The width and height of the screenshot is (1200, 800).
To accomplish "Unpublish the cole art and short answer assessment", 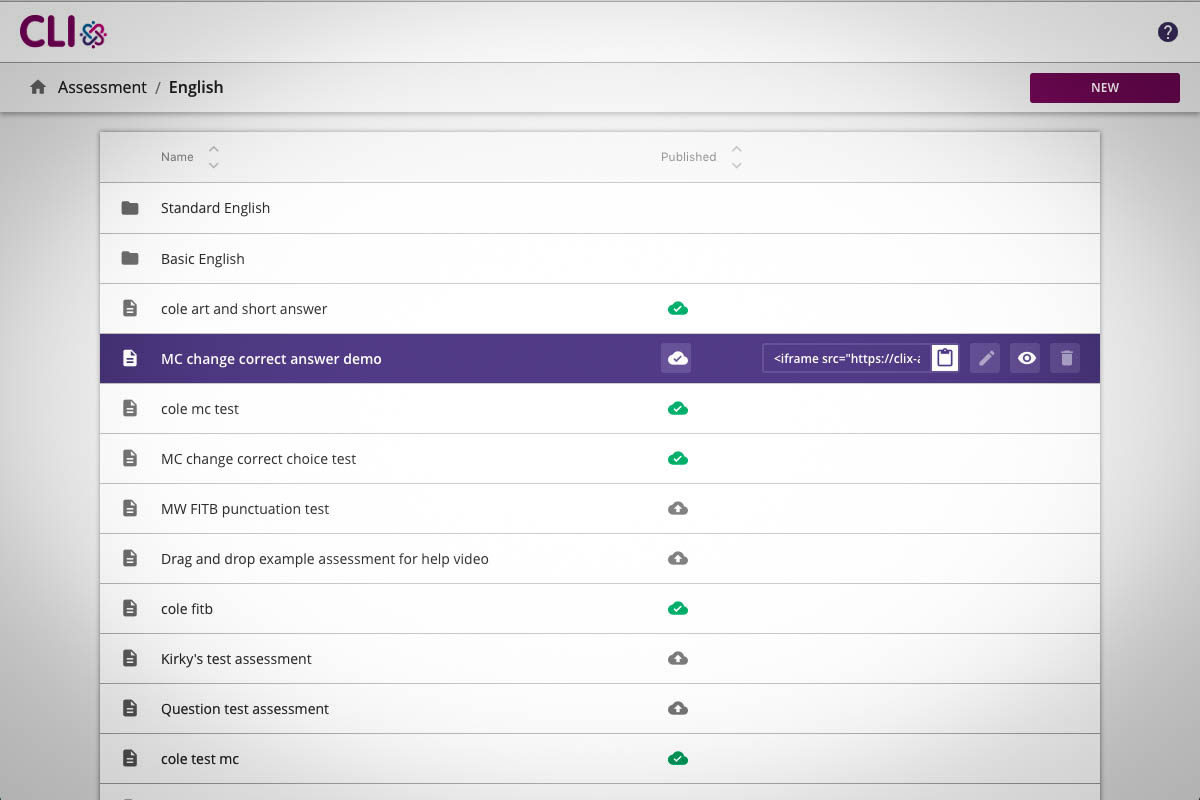I will point(677,308).
